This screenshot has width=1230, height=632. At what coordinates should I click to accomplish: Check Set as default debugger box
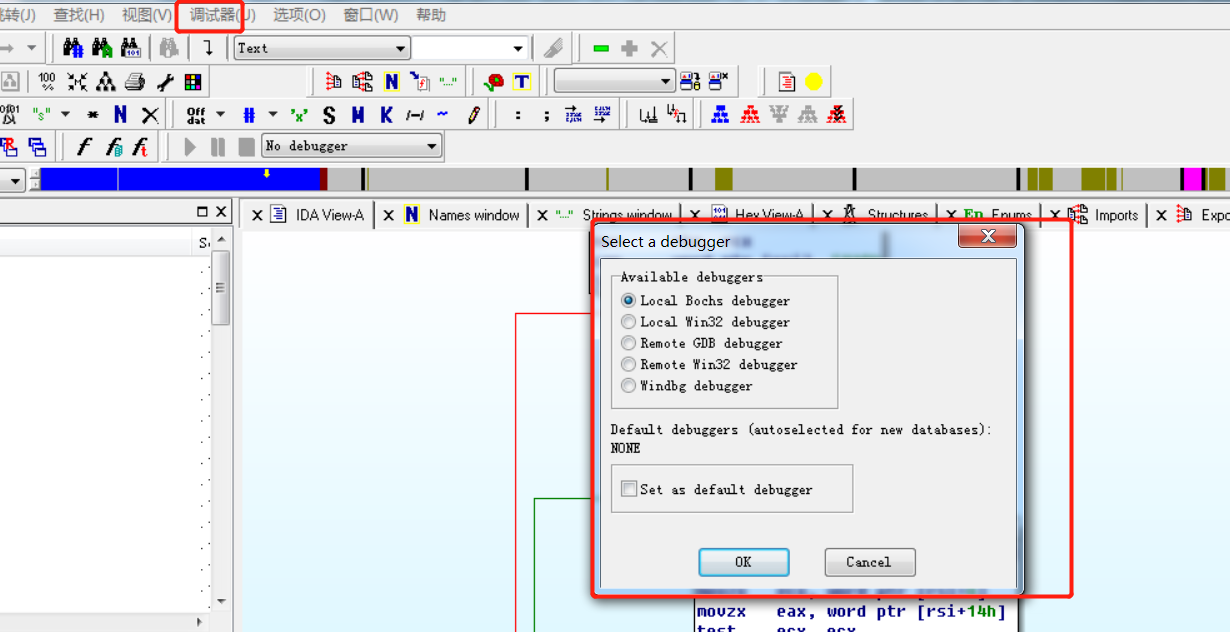[628, 489]
